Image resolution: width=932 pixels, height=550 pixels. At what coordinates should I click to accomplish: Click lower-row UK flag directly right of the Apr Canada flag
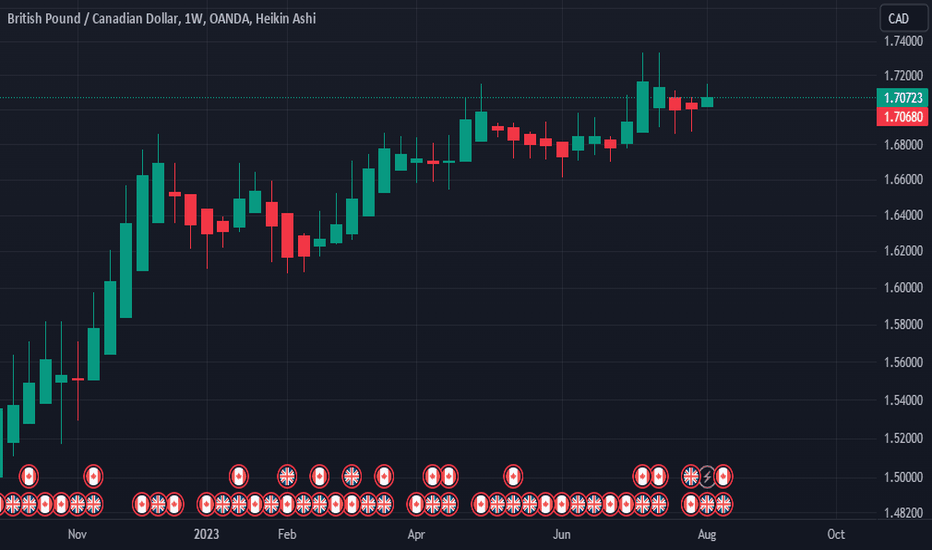click(x=432, y=504)
